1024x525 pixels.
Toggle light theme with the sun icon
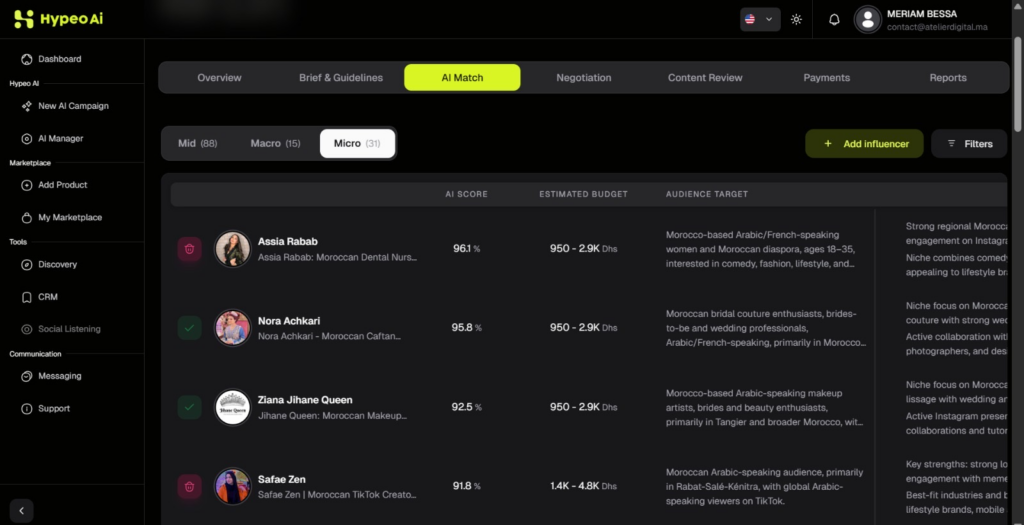click(x=796, y=20)
